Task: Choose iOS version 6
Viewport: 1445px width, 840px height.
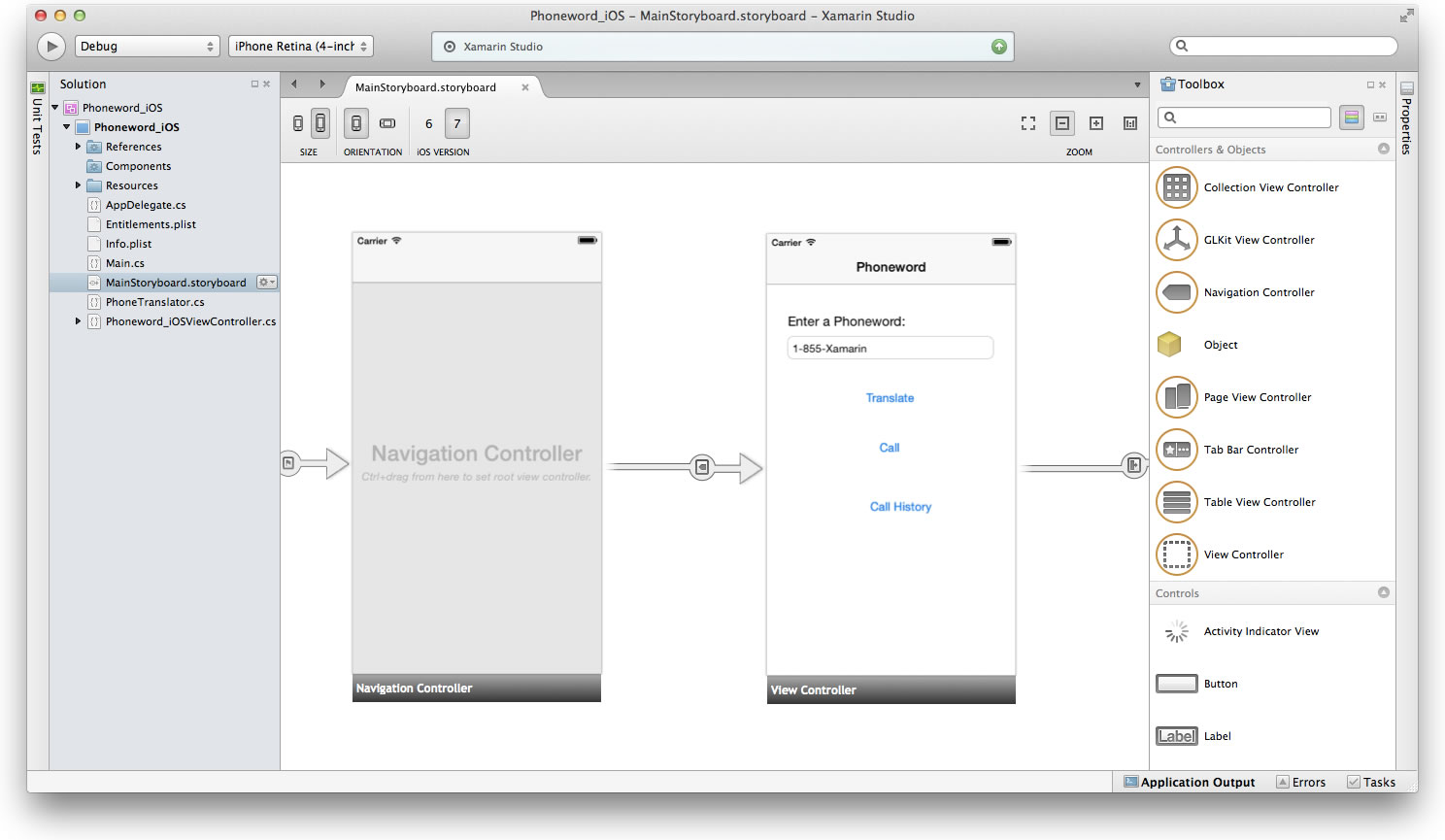Action: 428,123
